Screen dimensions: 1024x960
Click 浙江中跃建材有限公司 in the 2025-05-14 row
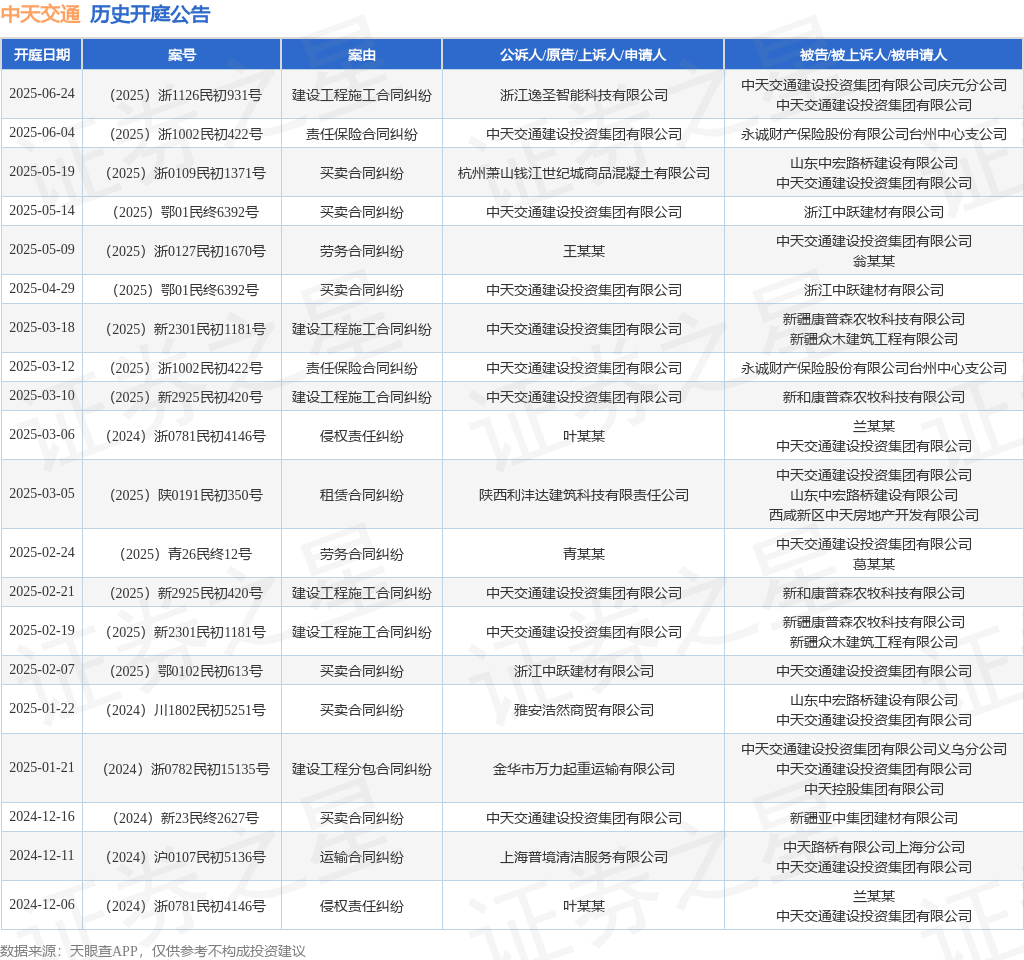point(874,212)
